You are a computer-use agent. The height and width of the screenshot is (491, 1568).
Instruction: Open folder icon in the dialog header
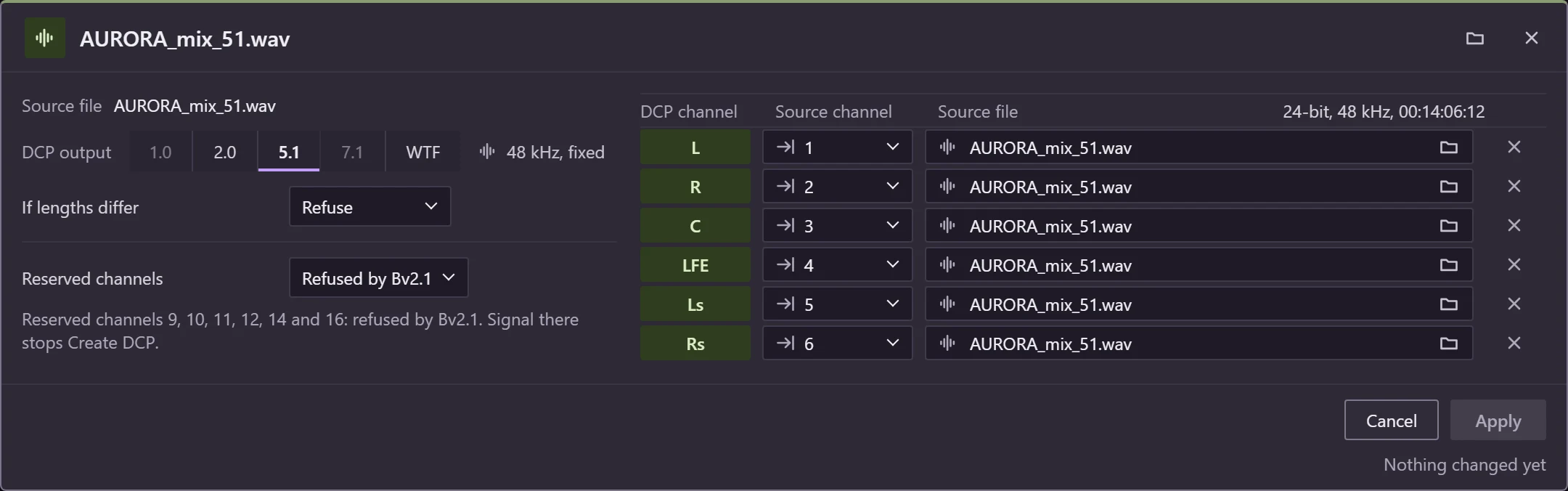1474,38
